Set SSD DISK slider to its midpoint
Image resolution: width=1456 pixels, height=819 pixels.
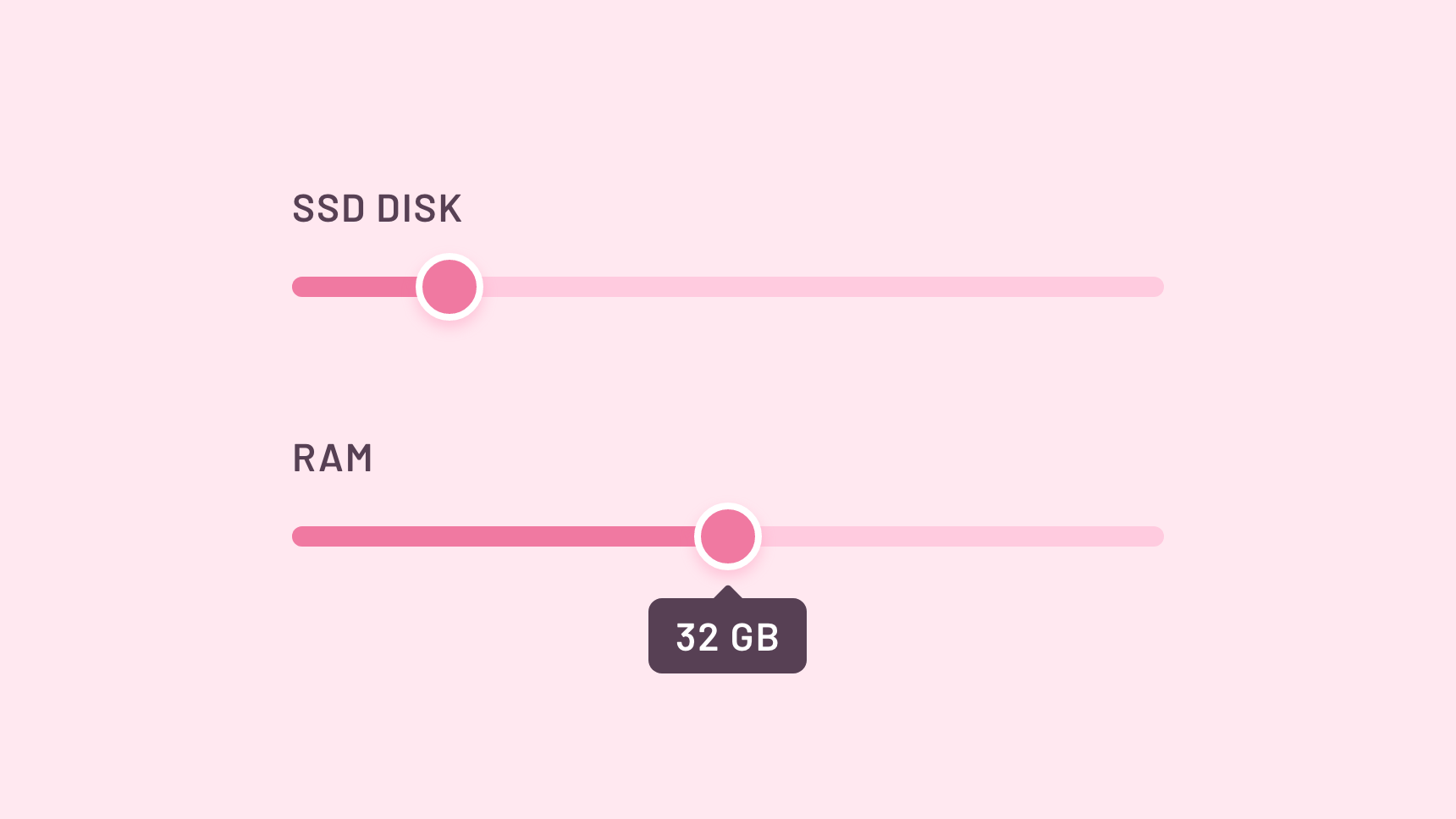pyautogui.click(x=728, y=287)
